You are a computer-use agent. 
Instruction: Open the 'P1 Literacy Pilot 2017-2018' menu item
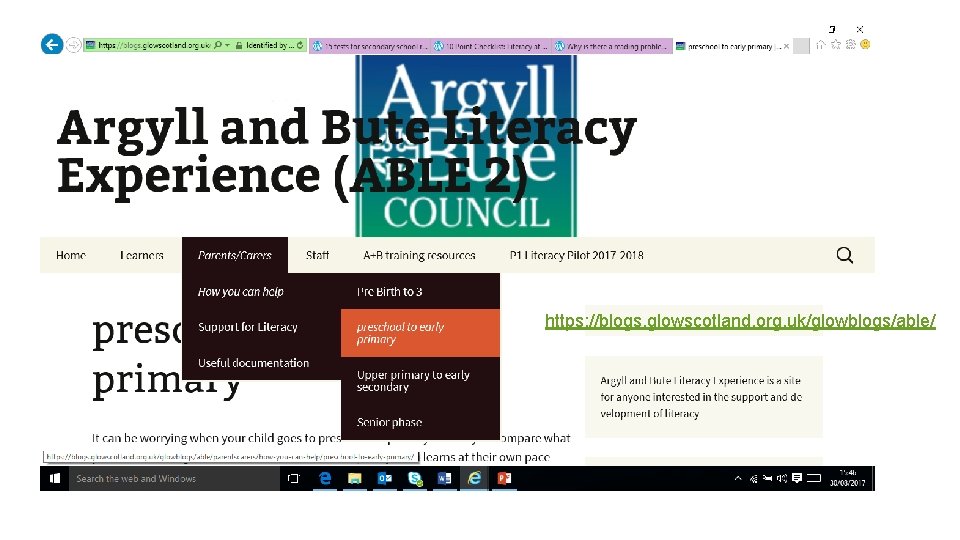pos(576,255)
